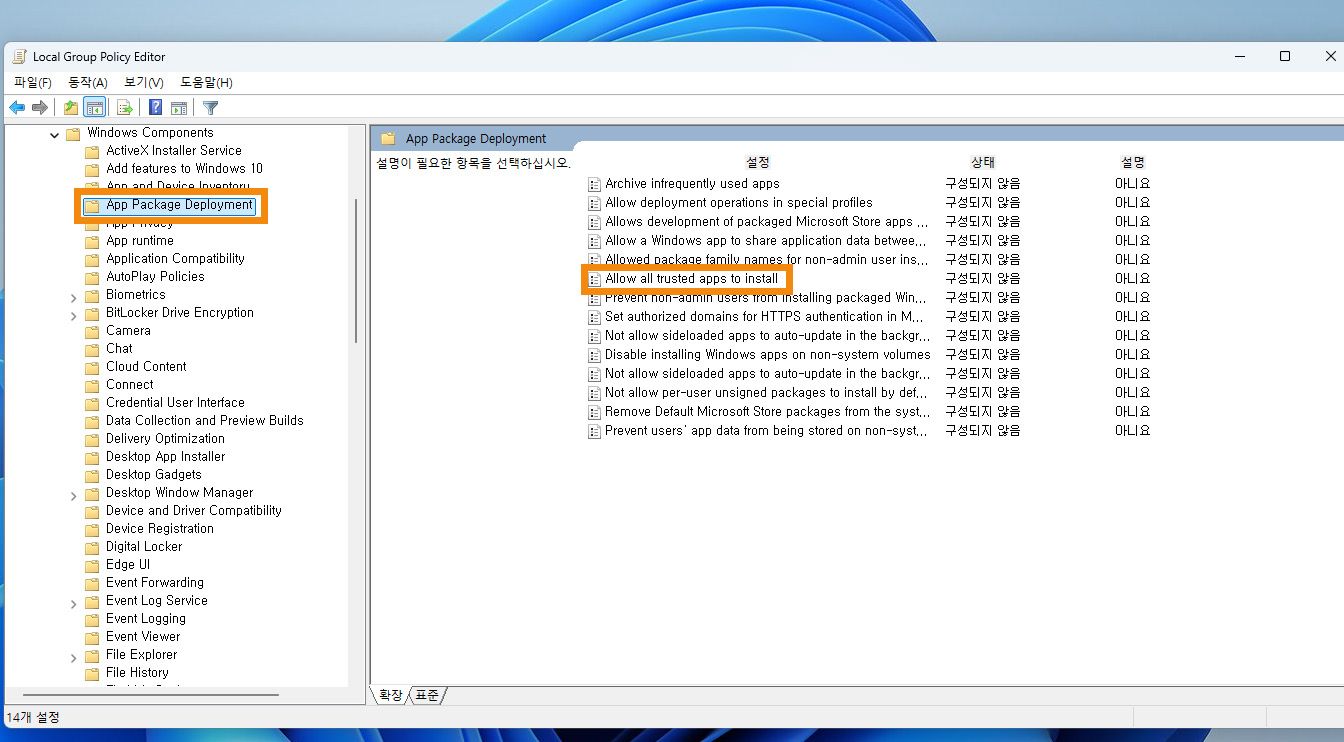The width and height of the screenshot is (1344, 742).
Task: Click the folder icon beside ActiveX Installer Service
Action: (x=92, y=151)
